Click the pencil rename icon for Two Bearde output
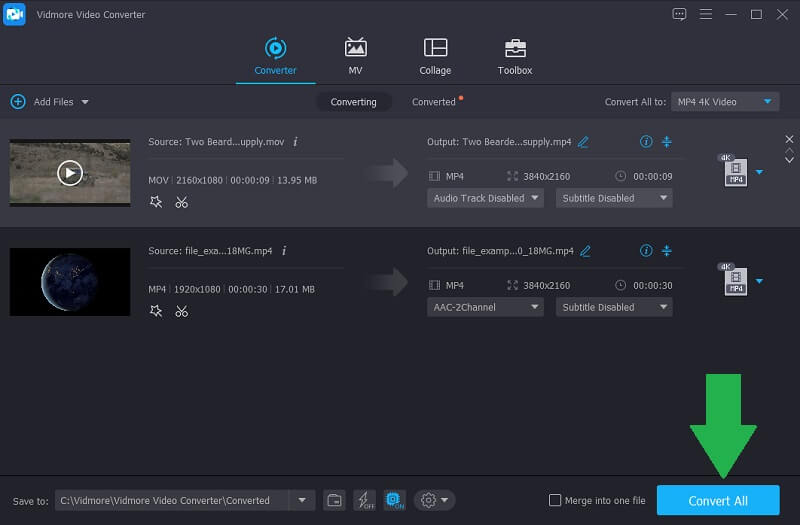The height and width of the screenshot is (525, 800). pos(584,142)
